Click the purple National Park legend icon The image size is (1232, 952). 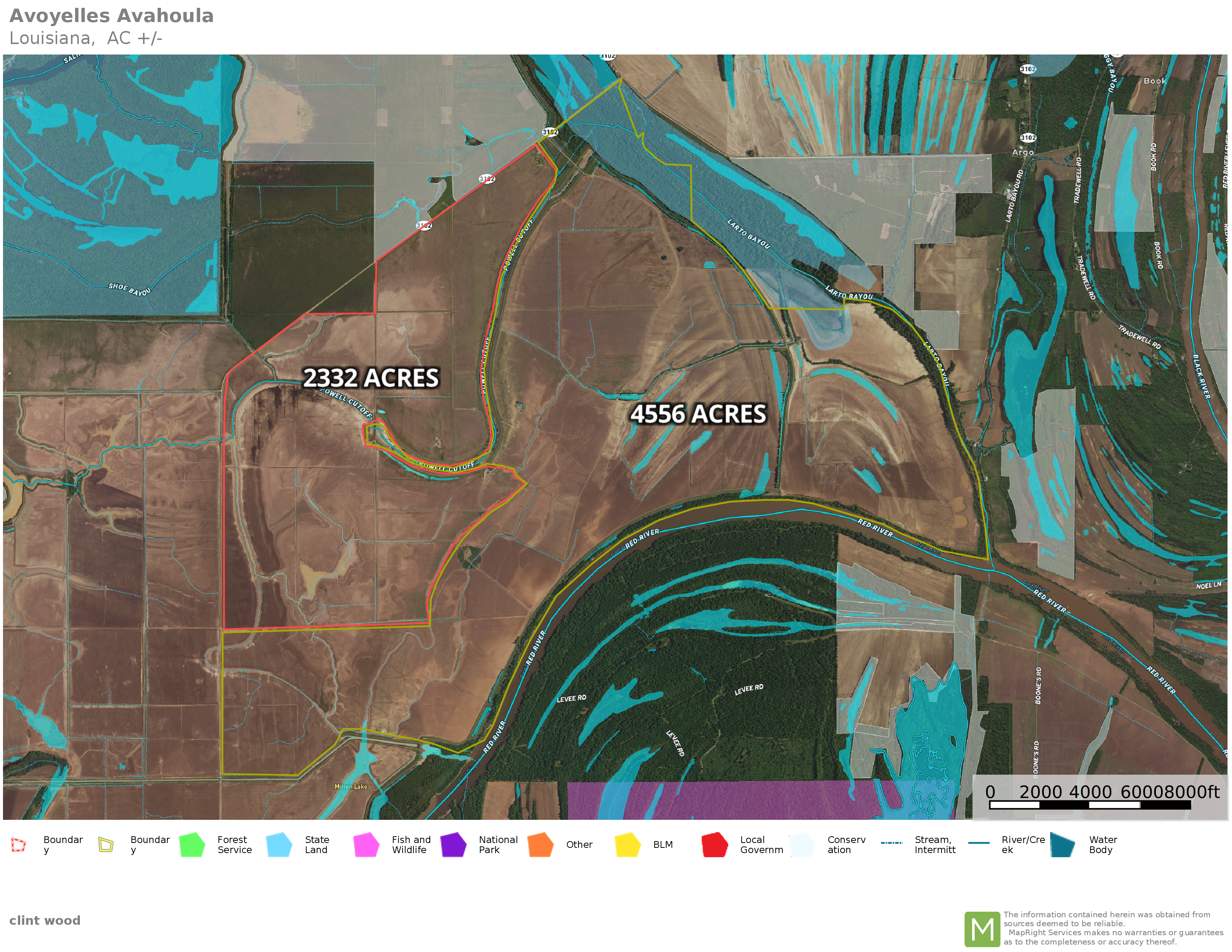pyautogui.click(x=453, y=845)
